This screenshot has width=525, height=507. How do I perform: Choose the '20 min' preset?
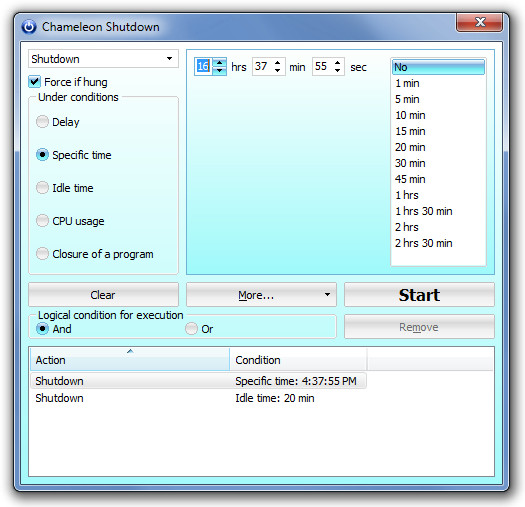[438, 147]
